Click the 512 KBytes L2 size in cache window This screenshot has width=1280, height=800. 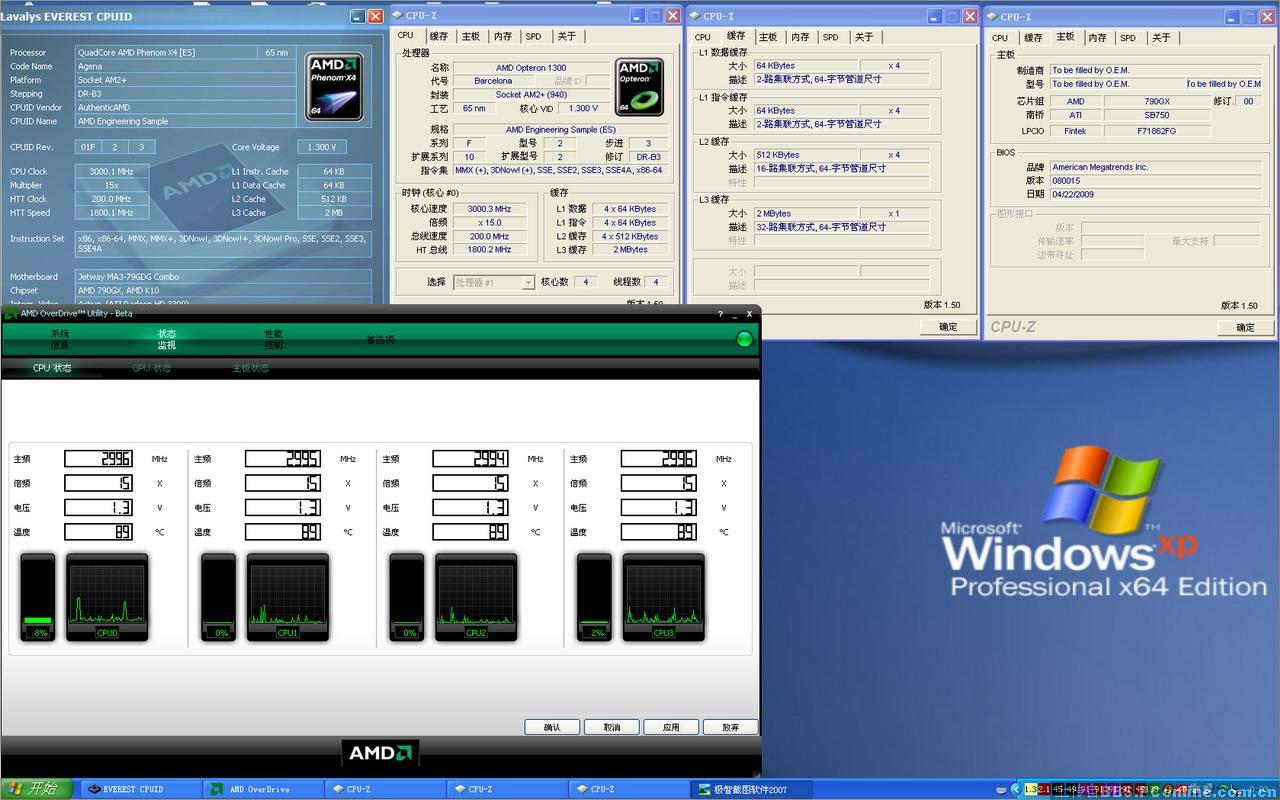[805, 155]
